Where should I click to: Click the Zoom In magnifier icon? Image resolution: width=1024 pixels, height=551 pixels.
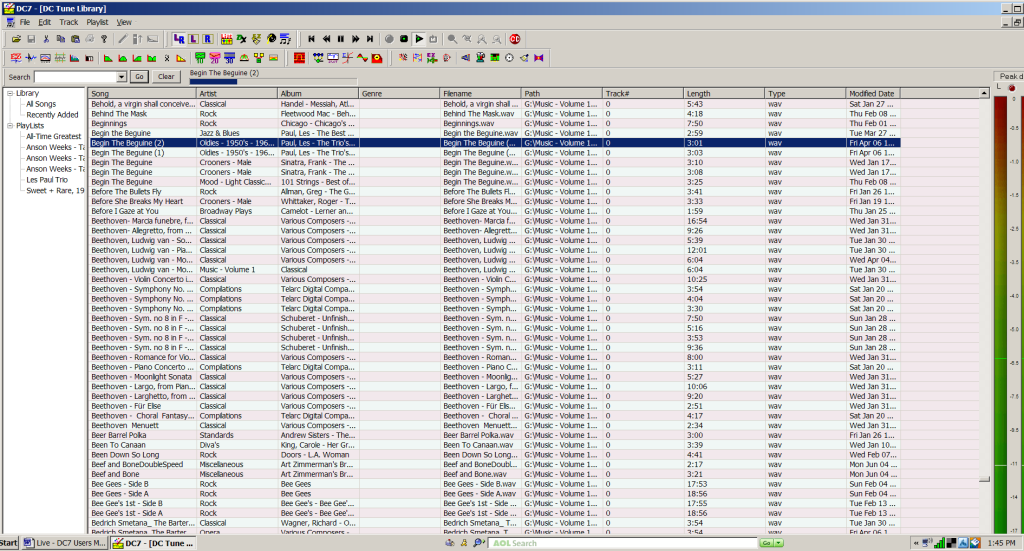(452, 38)
